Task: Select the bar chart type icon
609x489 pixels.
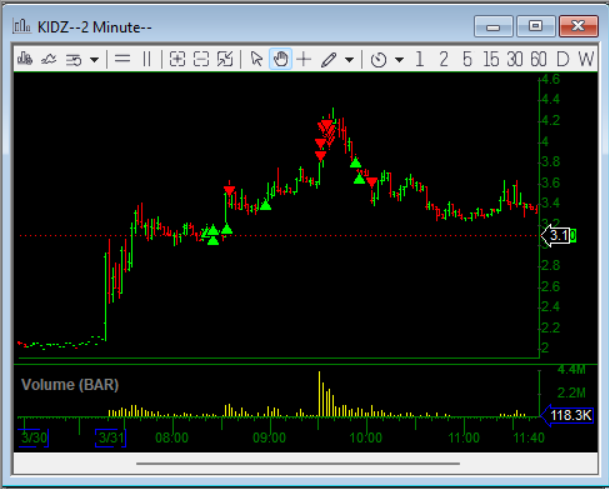Action: tap(25, 59)
